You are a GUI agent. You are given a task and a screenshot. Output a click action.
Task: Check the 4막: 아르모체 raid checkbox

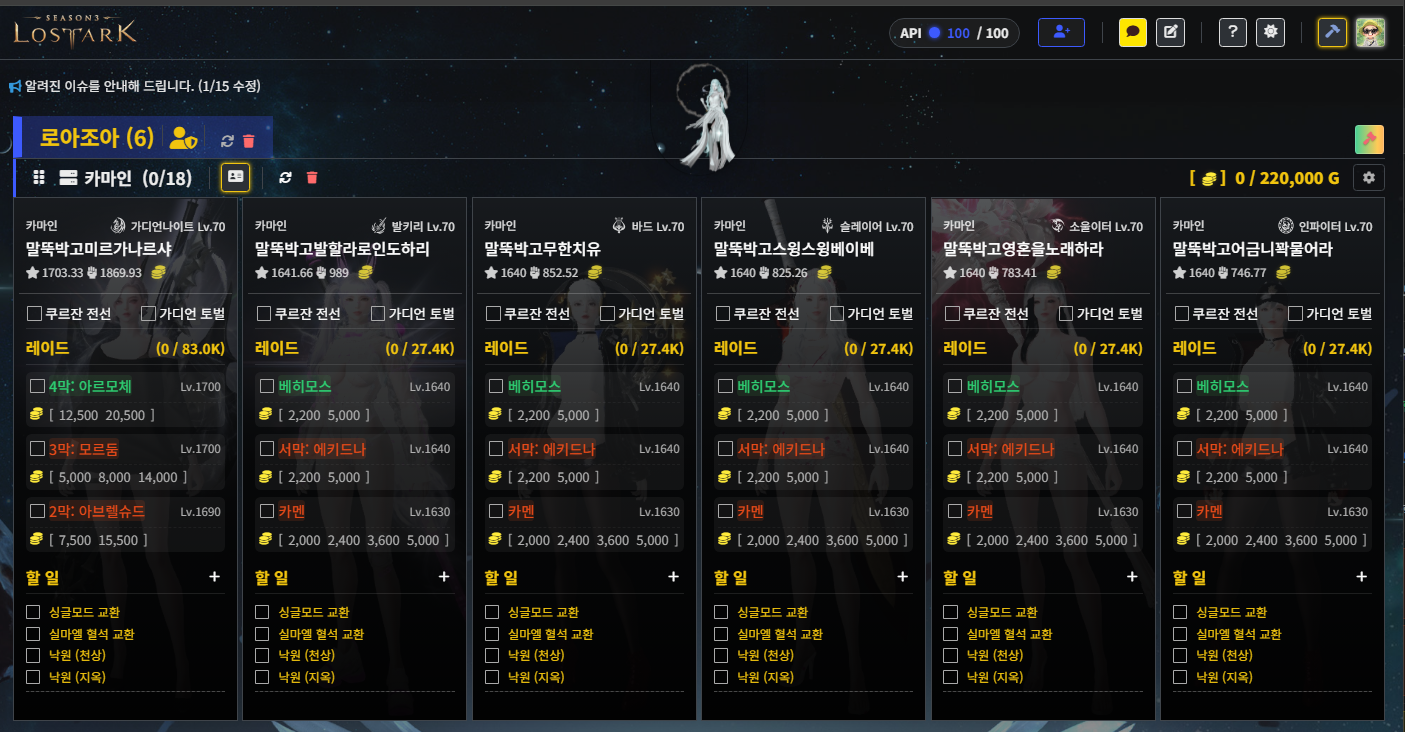[37, 386]
